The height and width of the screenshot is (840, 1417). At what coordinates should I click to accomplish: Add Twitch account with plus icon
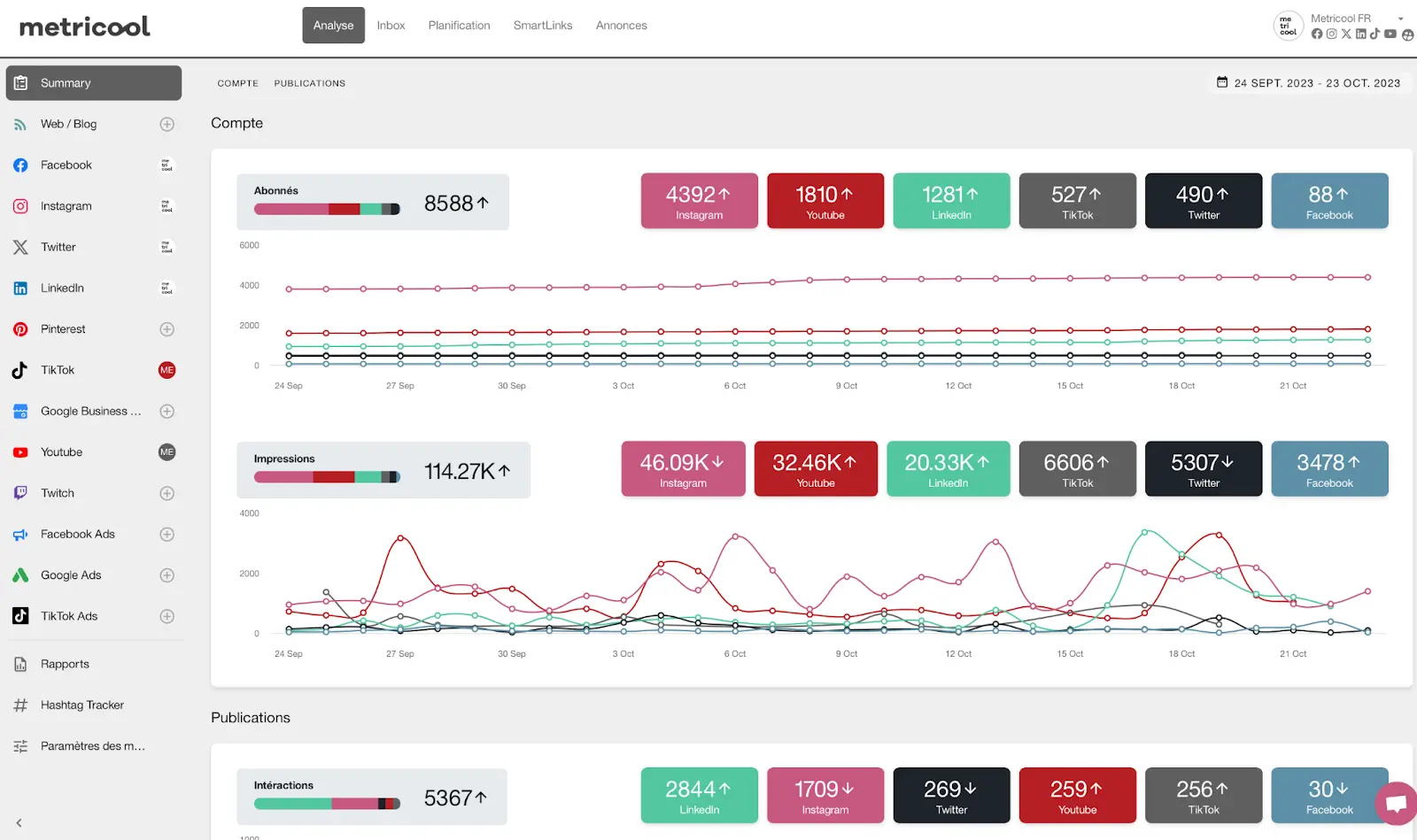coord(166,493)
